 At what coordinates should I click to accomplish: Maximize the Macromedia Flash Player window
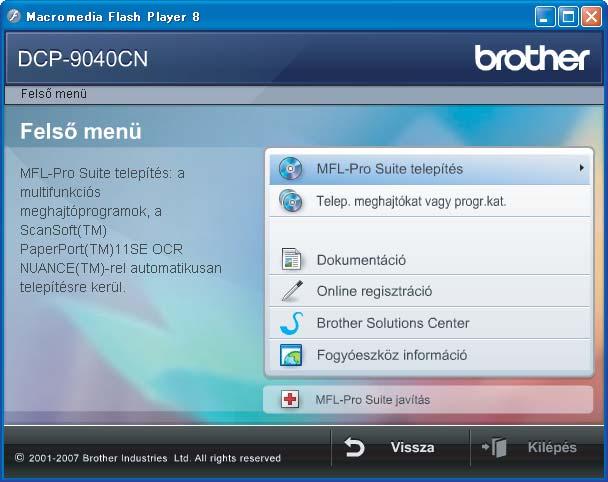pyautogui.click(x=568, y=17)
